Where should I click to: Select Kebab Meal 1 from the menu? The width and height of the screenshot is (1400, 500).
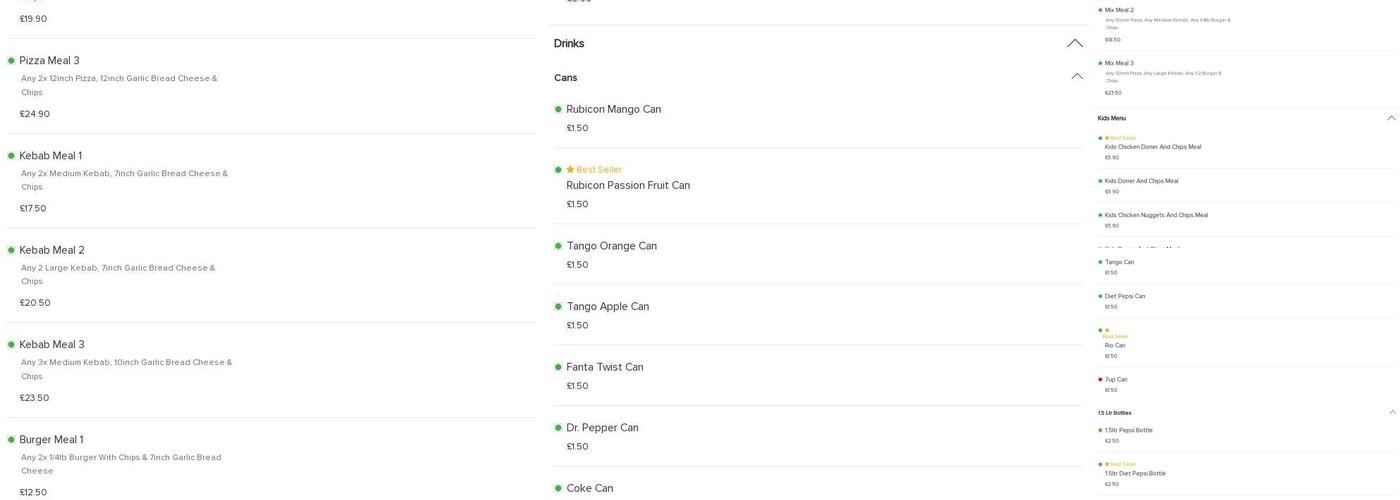tap(50, 156)
